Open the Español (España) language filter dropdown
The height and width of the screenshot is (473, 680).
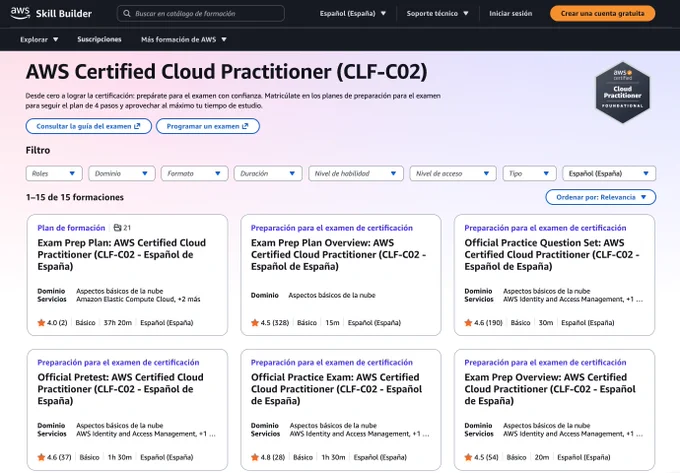point(609,173)
